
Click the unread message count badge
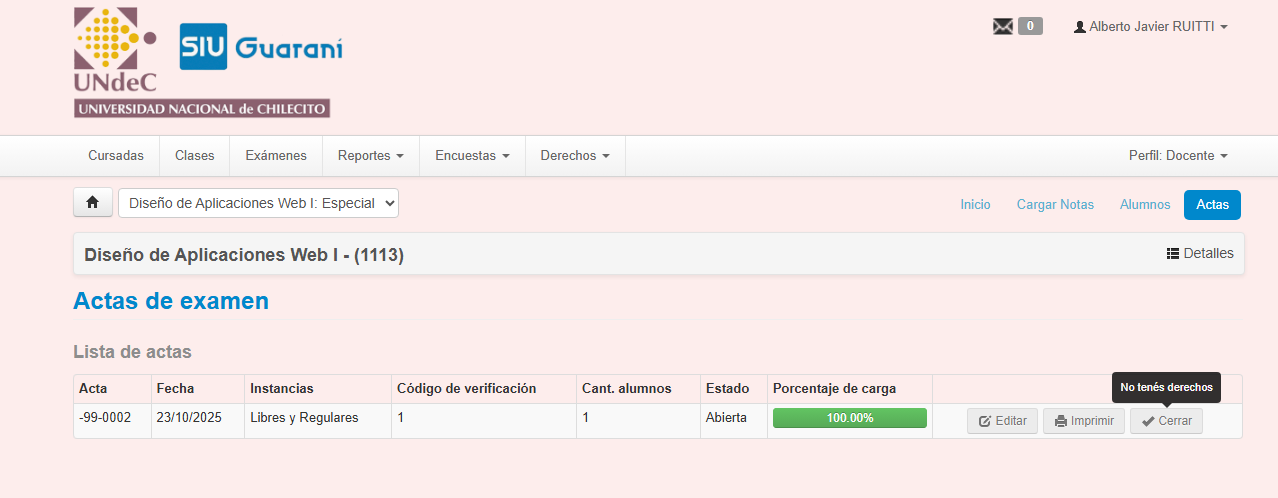click(x=1030, y=27)
